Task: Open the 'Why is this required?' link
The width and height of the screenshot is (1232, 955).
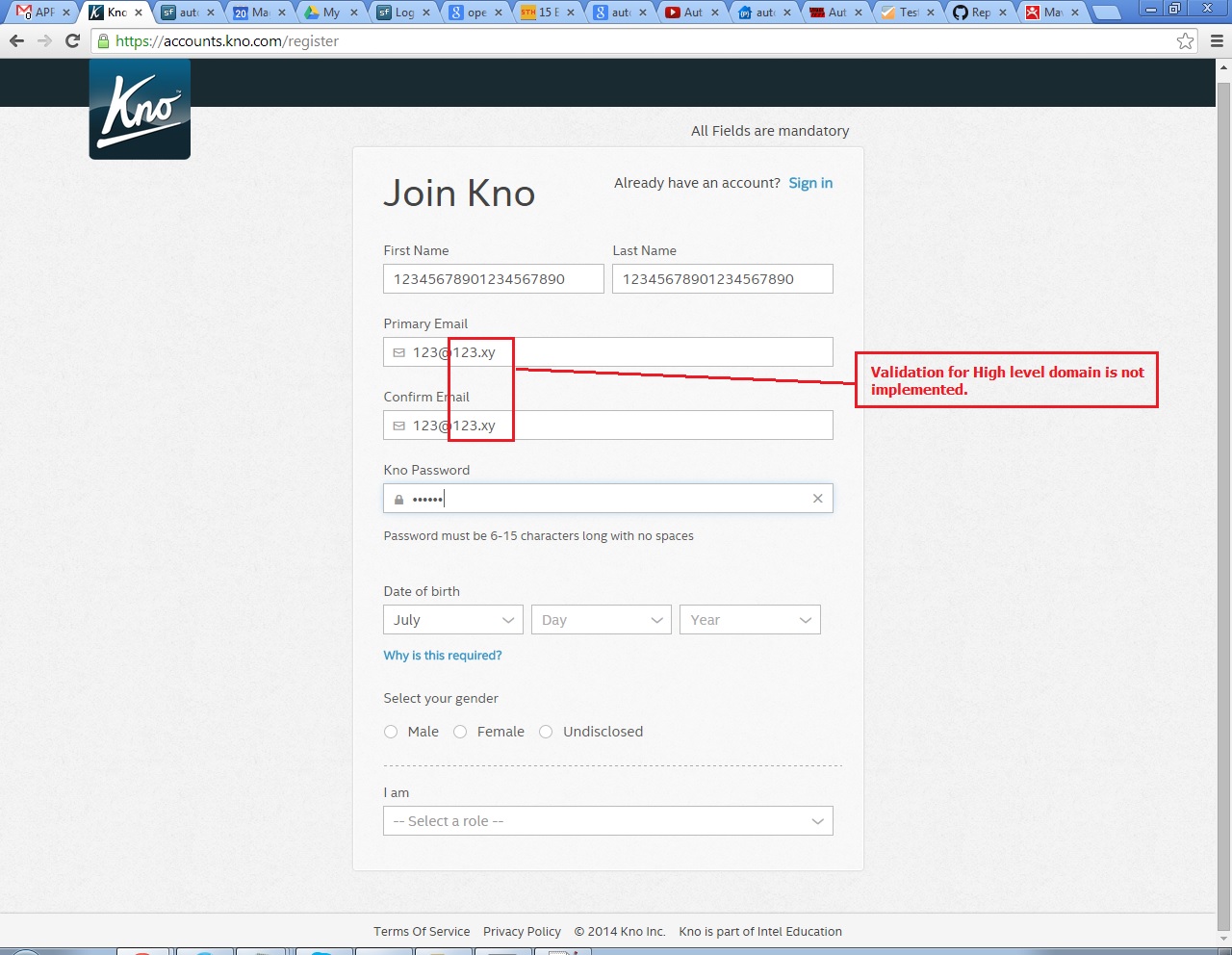Action: [443, 656]
